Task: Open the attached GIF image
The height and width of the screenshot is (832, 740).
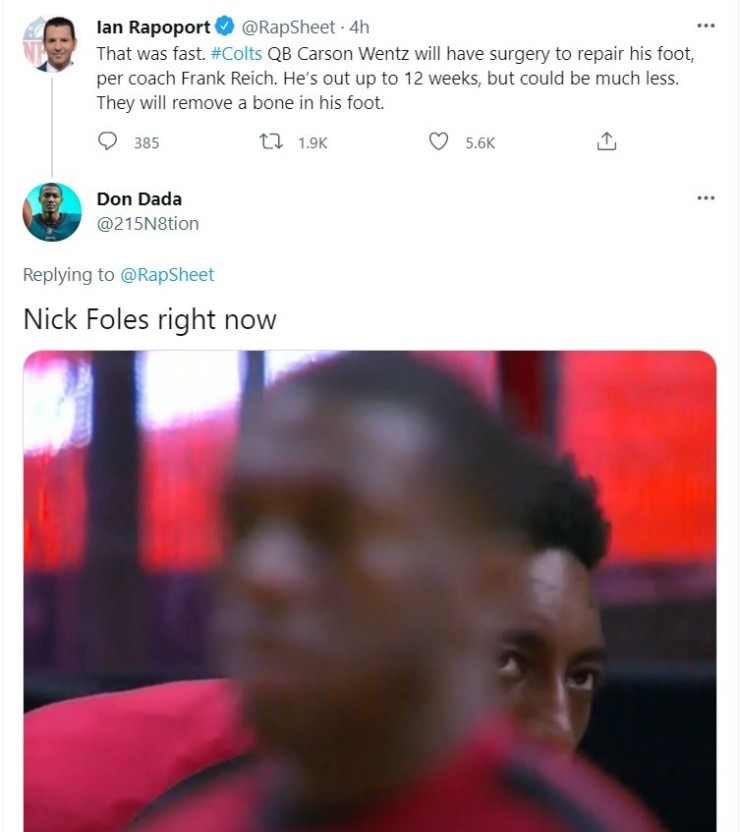Action: tap(370, 590)
